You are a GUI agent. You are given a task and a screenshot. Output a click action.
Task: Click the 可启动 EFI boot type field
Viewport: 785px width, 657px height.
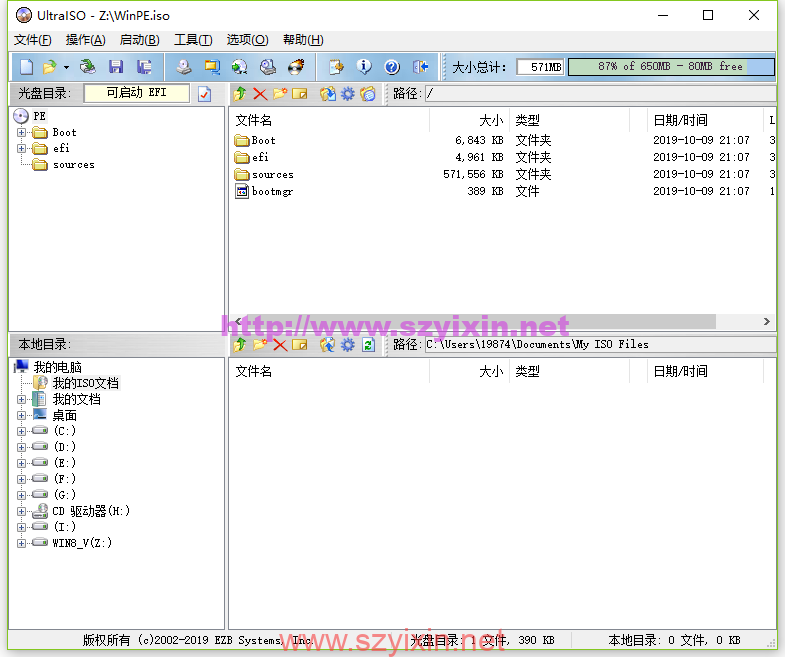click(137, 93)
